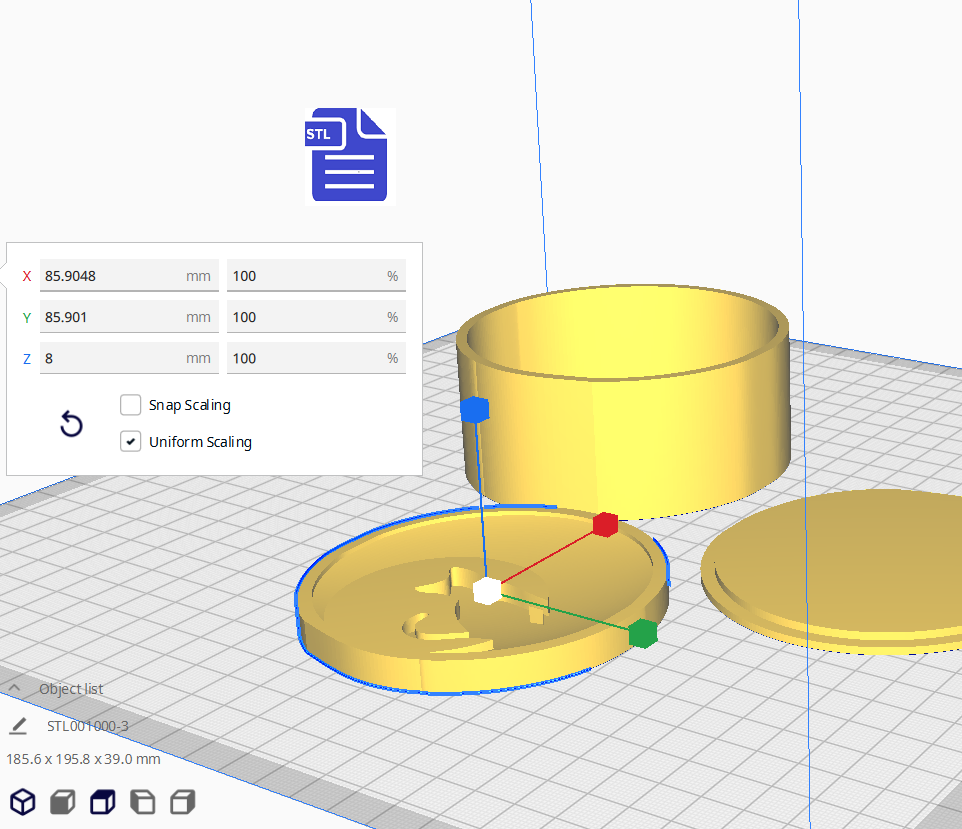Click the green Y-axis scale handle
Viewport: 962px width, 829px height.
tap(642, 633)
